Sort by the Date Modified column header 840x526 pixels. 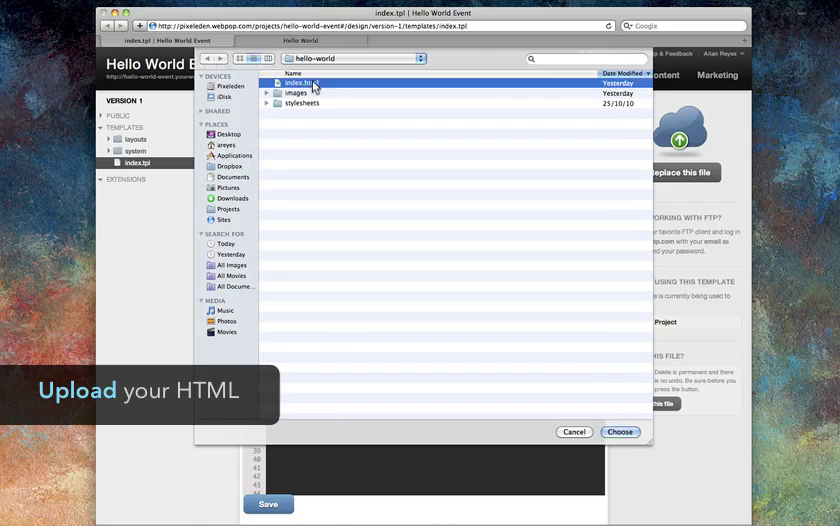(x=625, y=73)
